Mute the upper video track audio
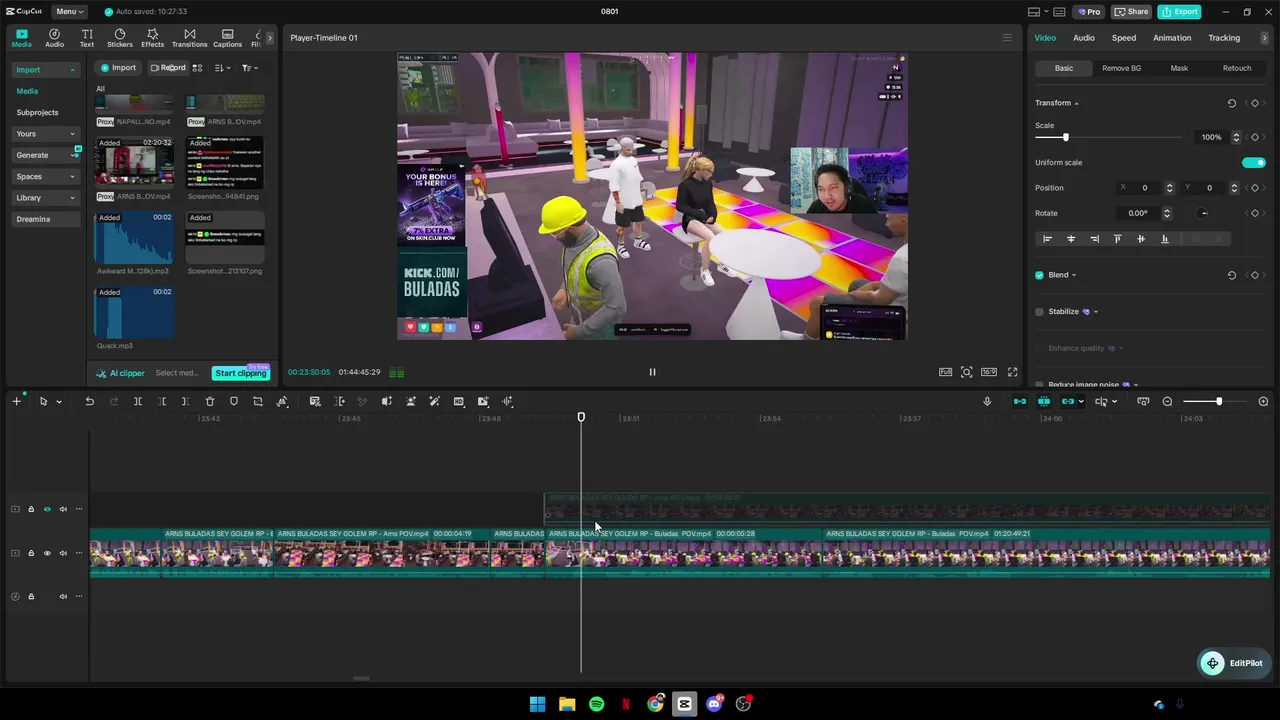The height and width of the screenshot is (720, 1280). pyautogui.click(x=63, y=509)
